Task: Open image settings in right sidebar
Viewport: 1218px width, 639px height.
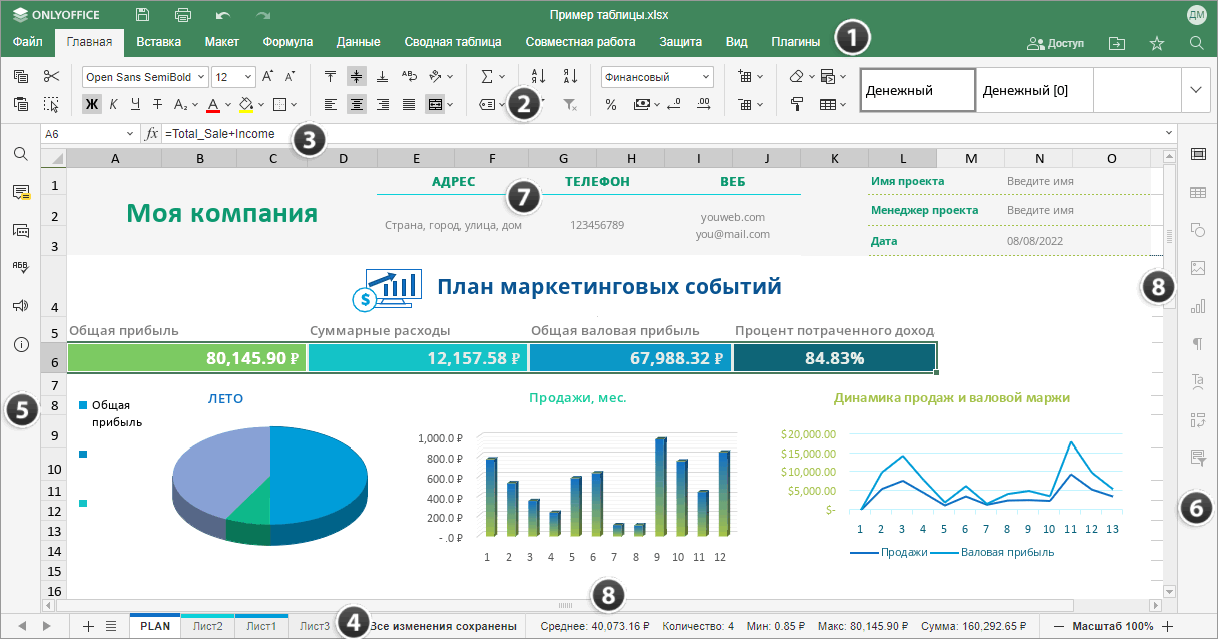Action: tap(1198, 268)
